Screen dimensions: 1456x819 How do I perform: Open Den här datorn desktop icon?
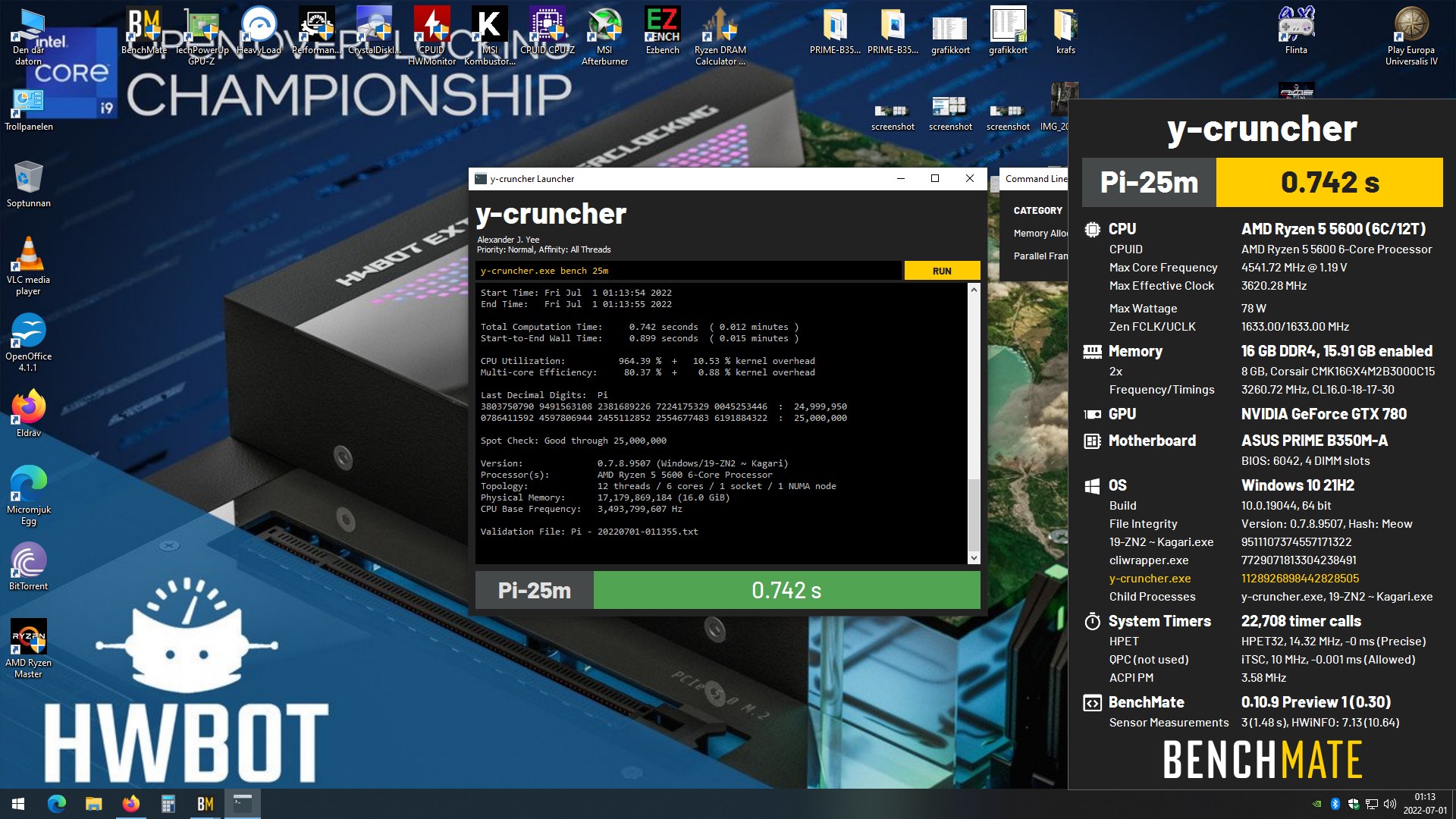(29, 36)
